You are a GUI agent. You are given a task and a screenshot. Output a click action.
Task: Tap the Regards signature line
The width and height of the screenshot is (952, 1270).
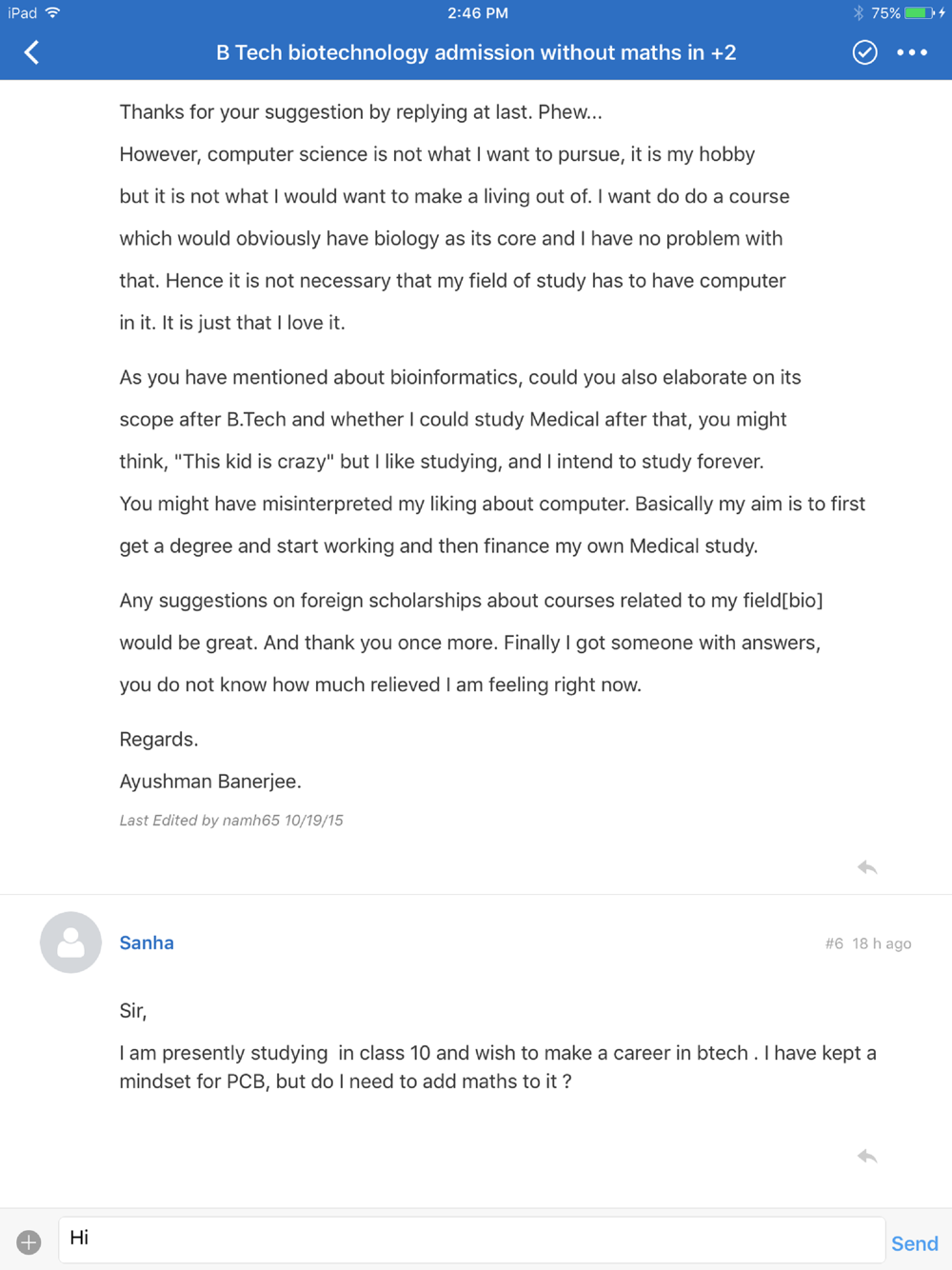(159, 739)
